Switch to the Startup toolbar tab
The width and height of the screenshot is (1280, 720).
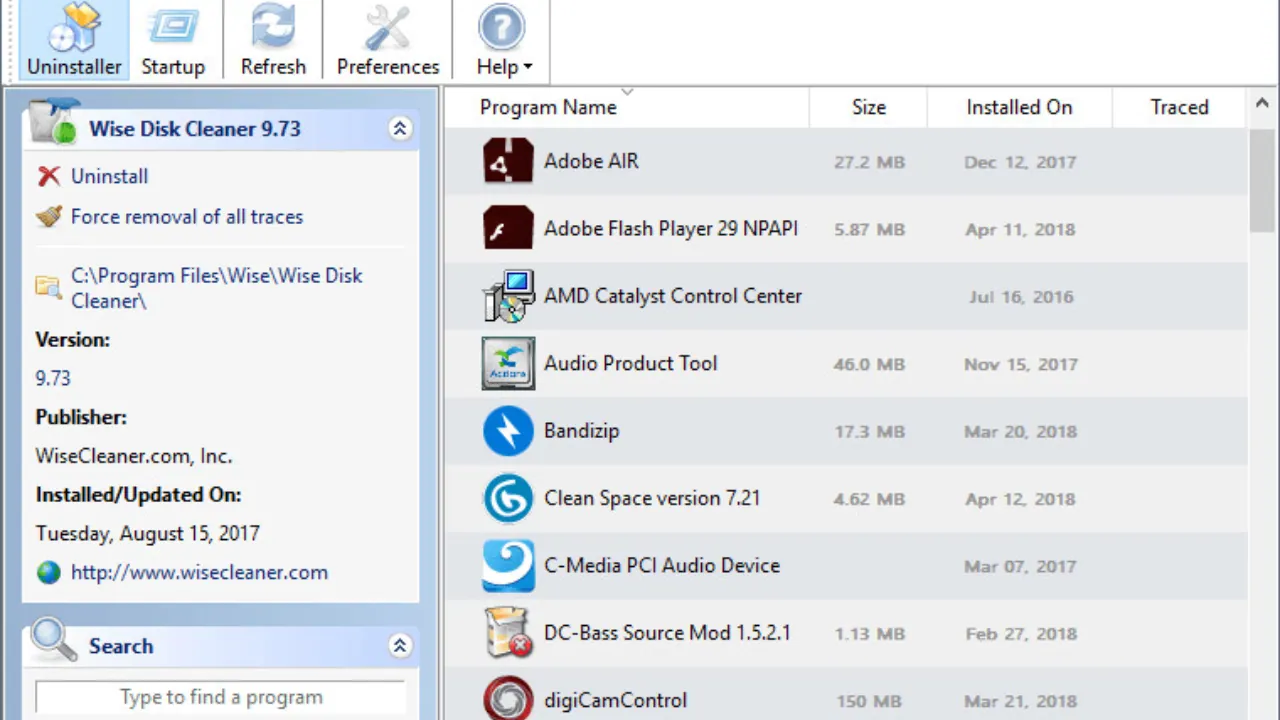tap(173, 41)
